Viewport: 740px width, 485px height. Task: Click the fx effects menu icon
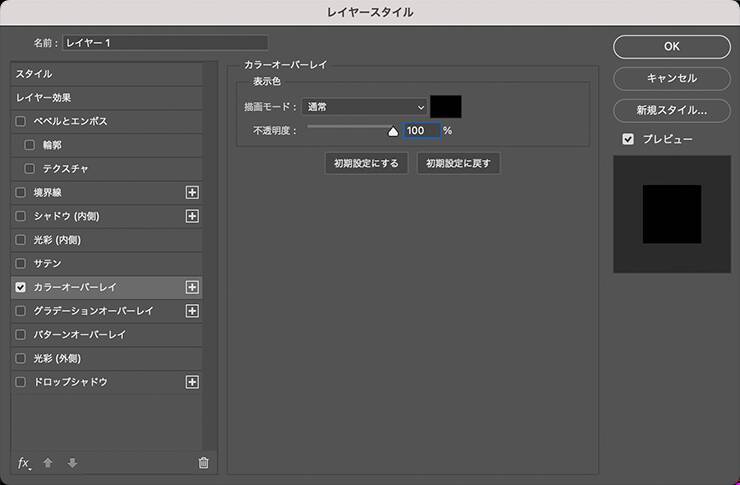[x=24, y=462]
